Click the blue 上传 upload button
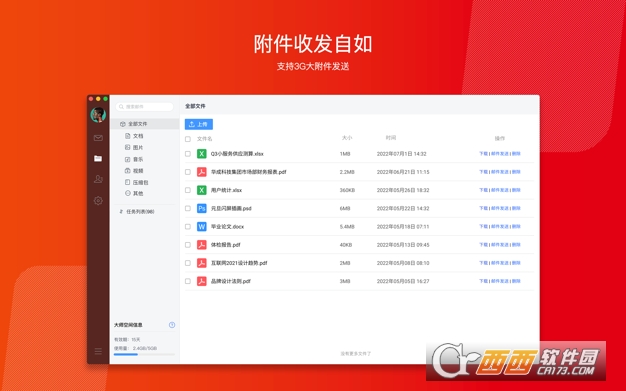Image resolution: width=626 pixels, height=391 pixels. tap(199, 124)
